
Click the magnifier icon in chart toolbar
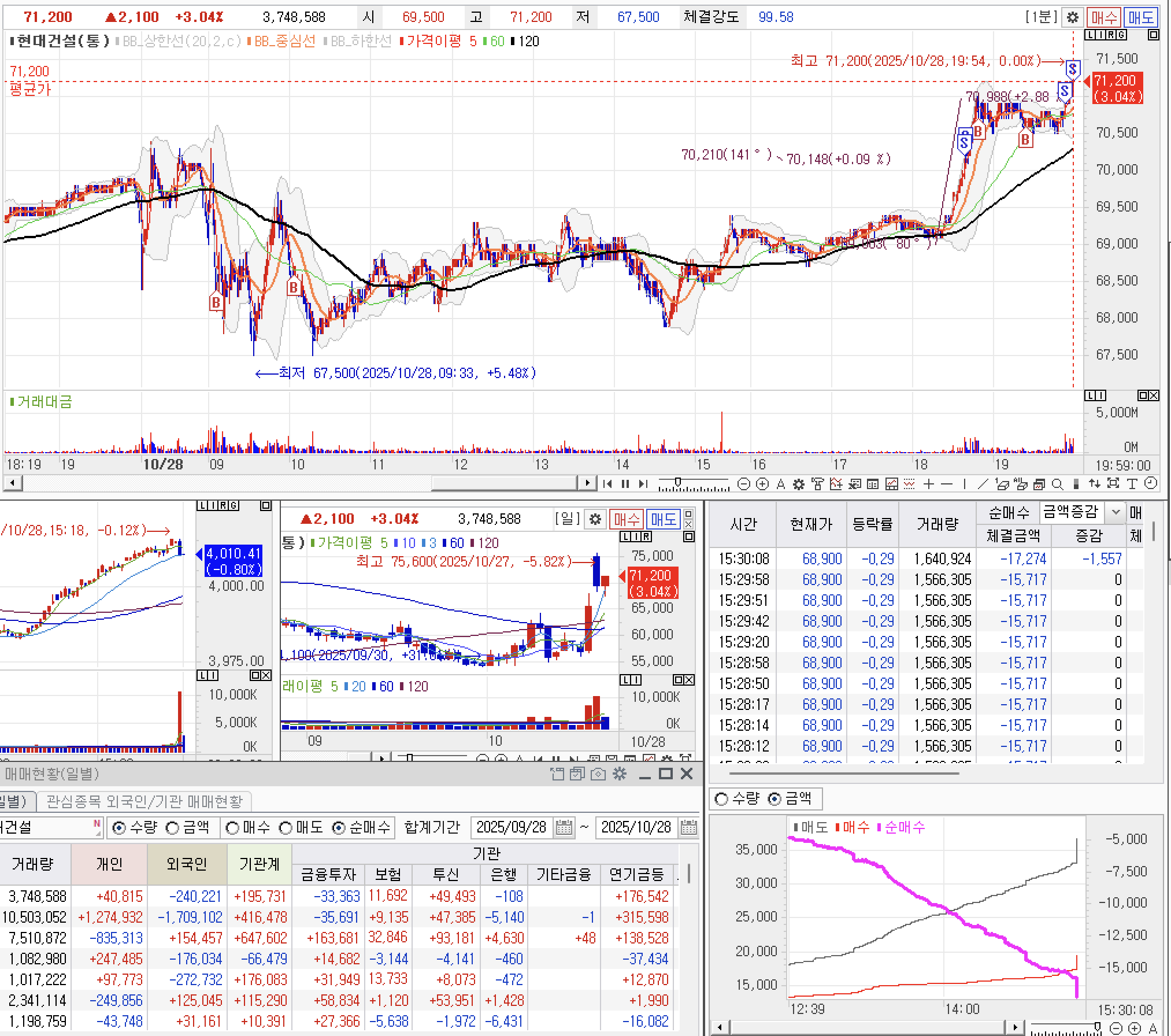[x=1057, y=484]
